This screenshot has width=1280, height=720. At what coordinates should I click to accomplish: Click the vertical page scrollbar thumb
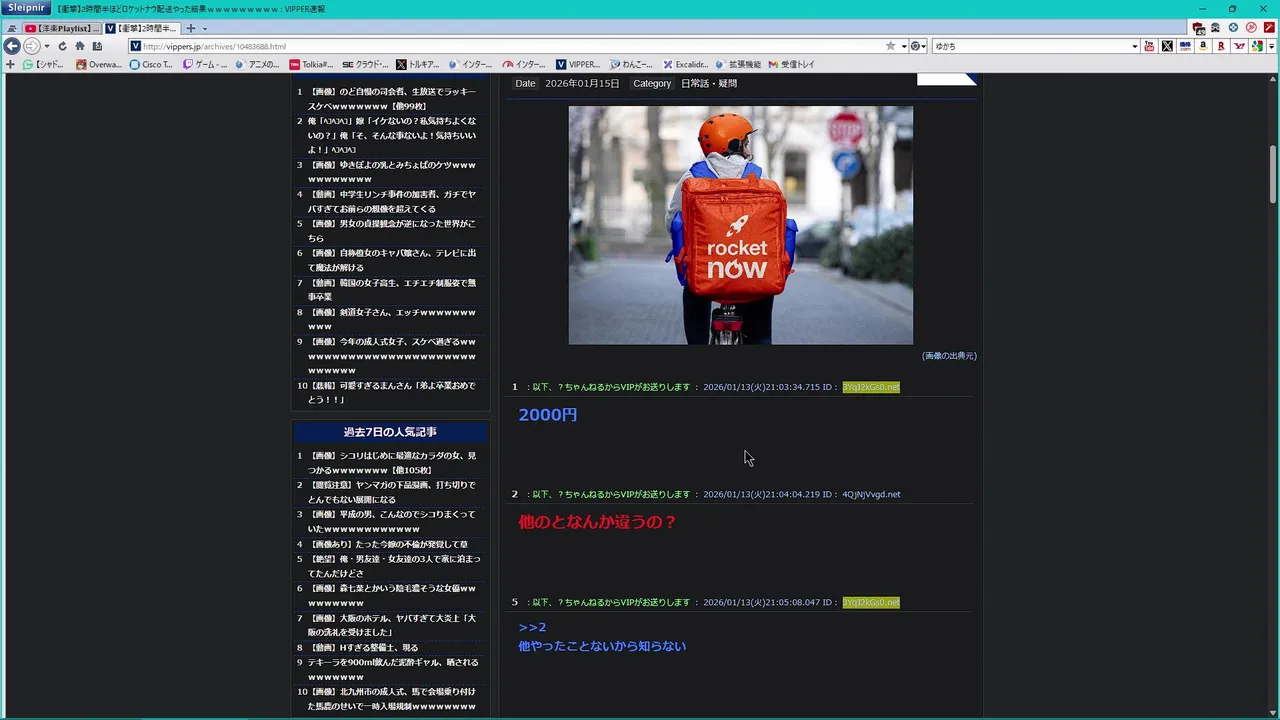point(1273,173)
